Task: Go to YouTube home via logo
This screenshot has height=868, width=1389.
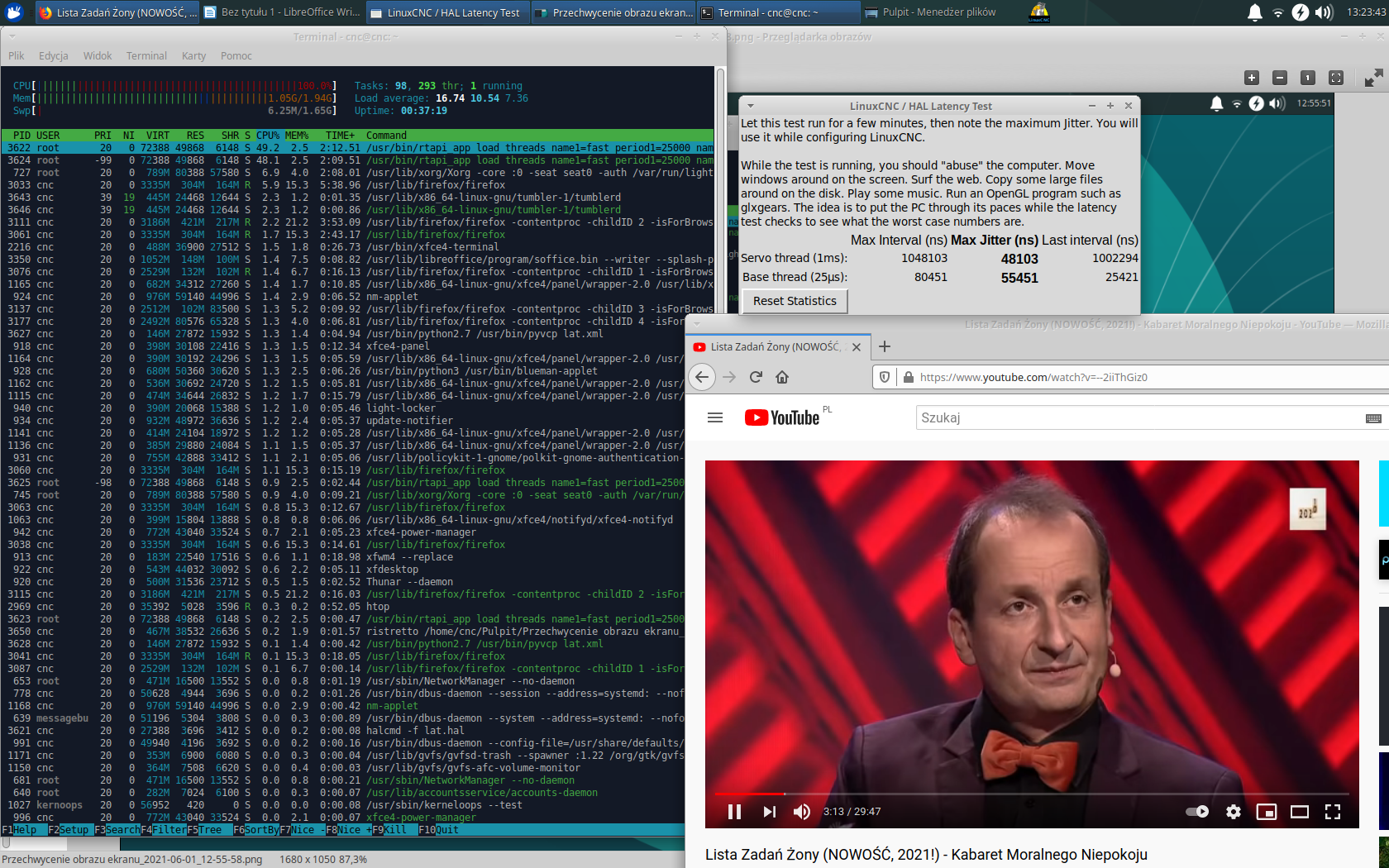Action: pyautogui.click(x=782, y=417)
